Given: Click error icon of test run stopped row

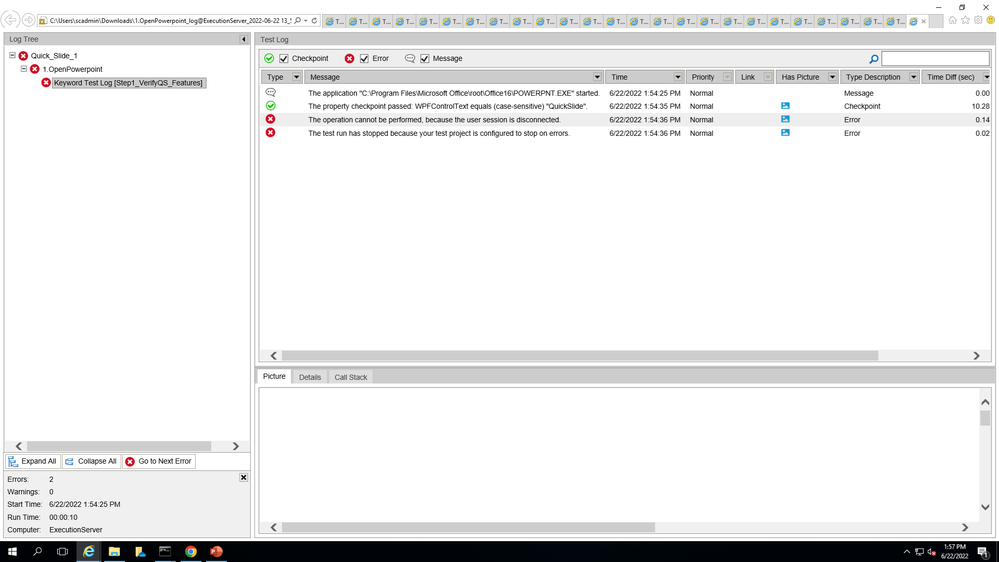Looking at the screenshot, I should pos(271,133).
